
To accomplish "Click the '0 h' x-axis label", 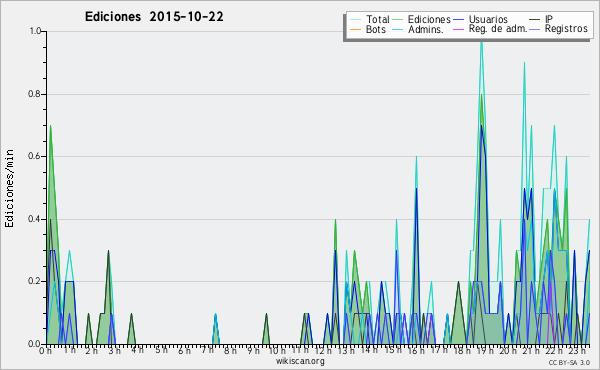I will point(45,350).
